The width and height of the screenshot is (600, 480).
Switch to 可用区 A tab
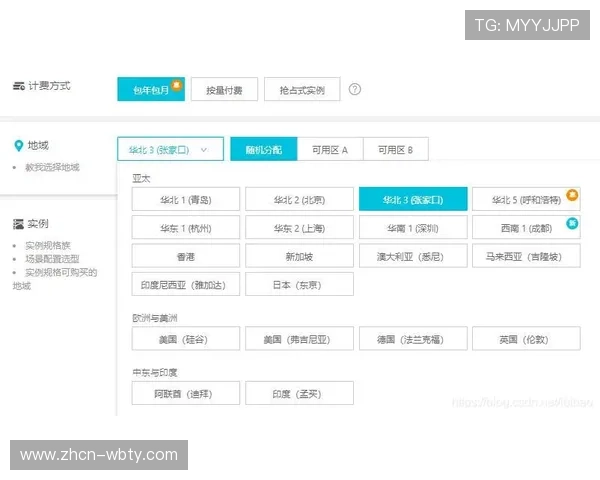click(329, 149)
